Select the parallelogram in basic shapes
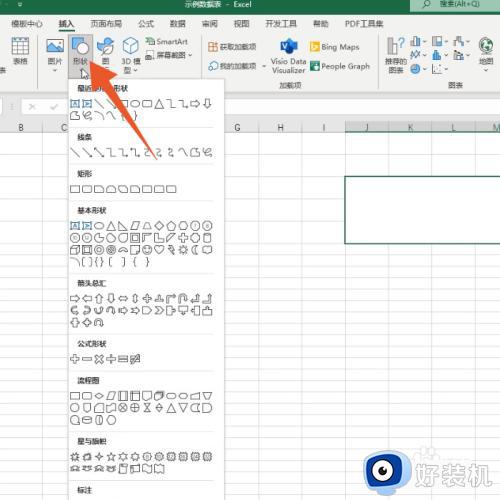The height and width of the screenshot is (500, 500). [135, 226]
